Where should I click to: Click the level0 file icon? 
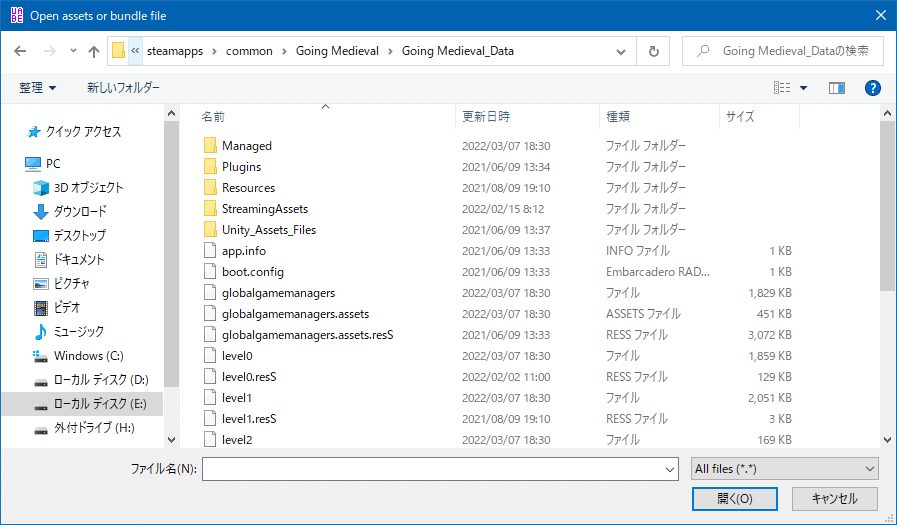click(210, 356)
